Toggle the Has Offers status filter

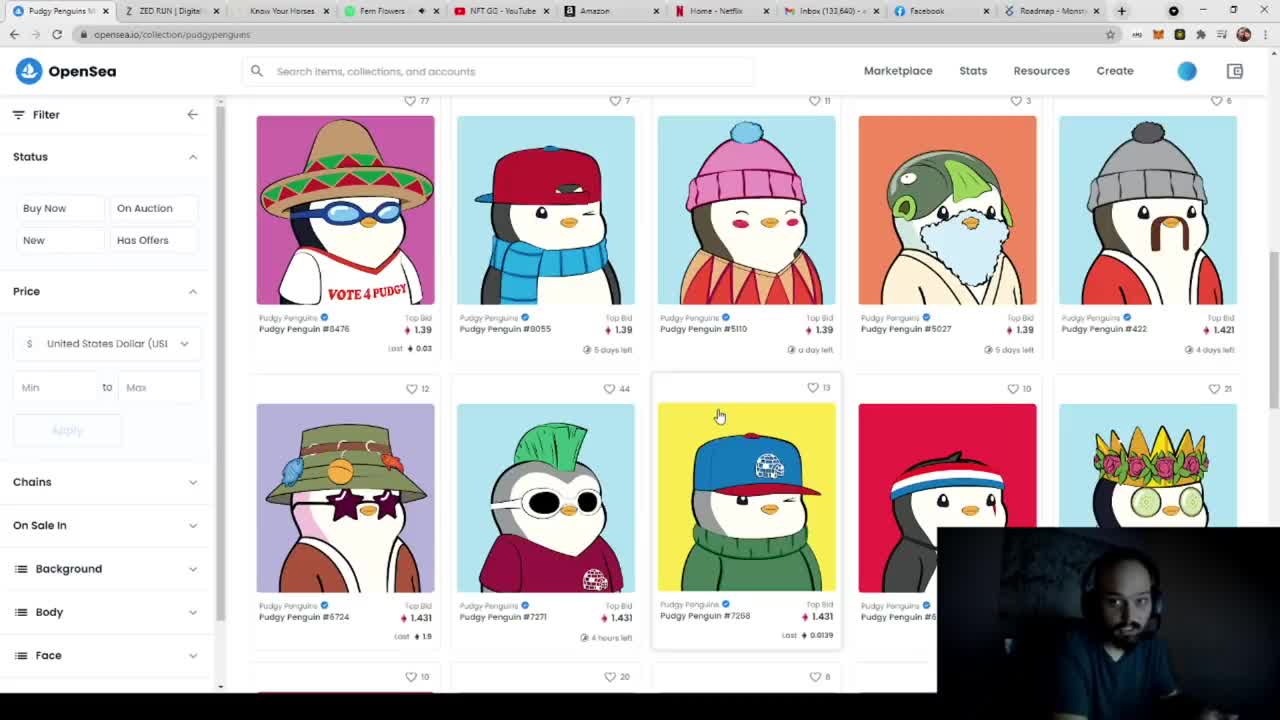pyautogui.click(x=153, y=240)
